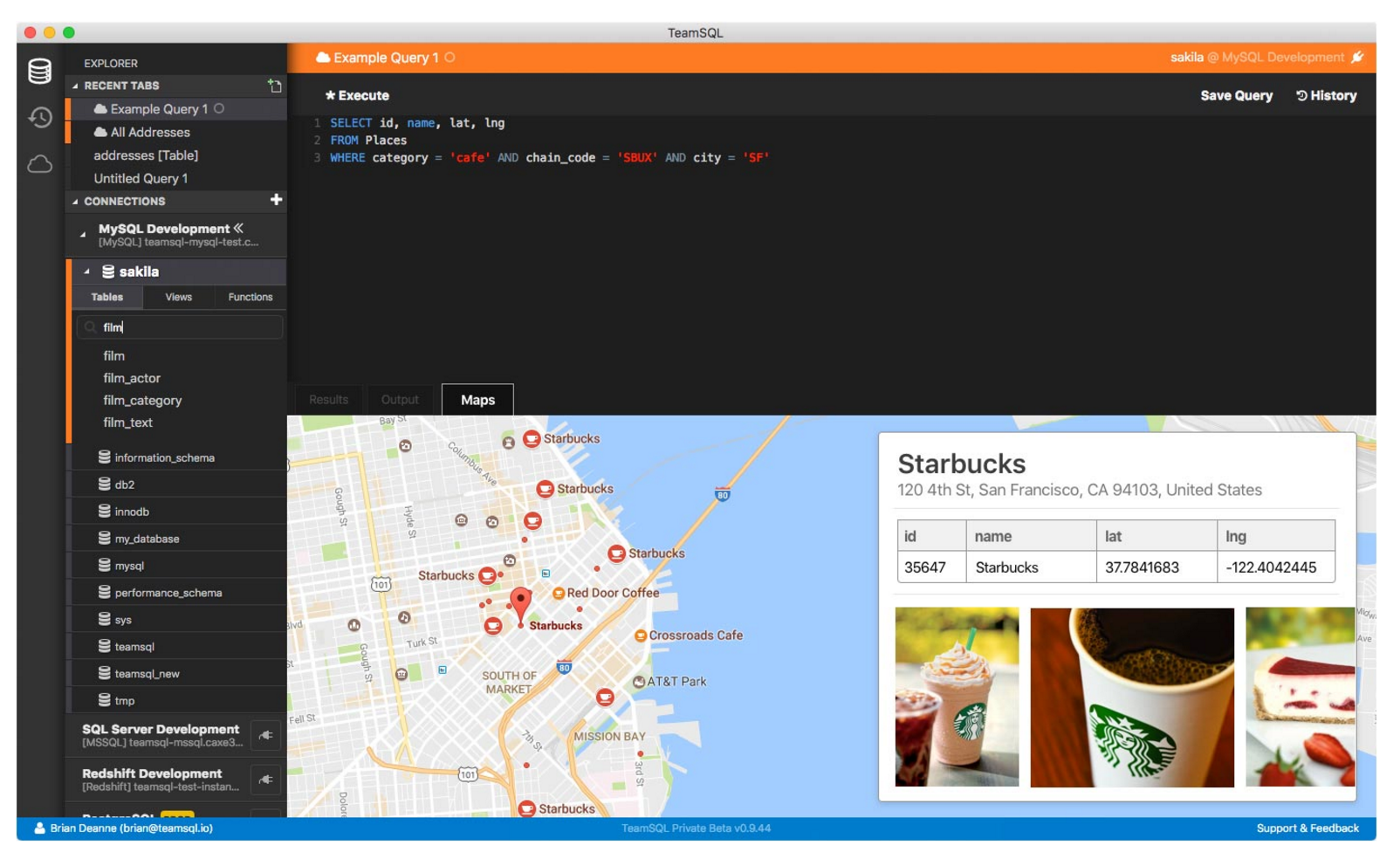Image resolution: width=1400 pixels, height=852 pixels.
Task: Click the table search field showing film
Action: pyautogui.click(x=179, y=326)
